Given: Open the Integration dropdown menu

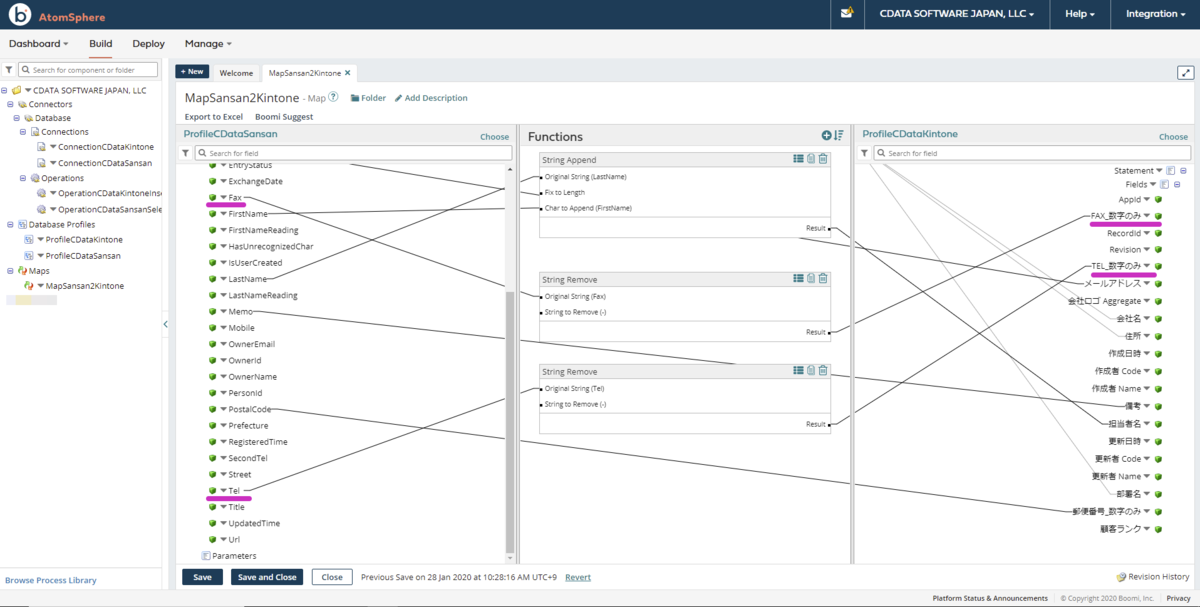Looking at the screenshot, I should click(1156, 14).
